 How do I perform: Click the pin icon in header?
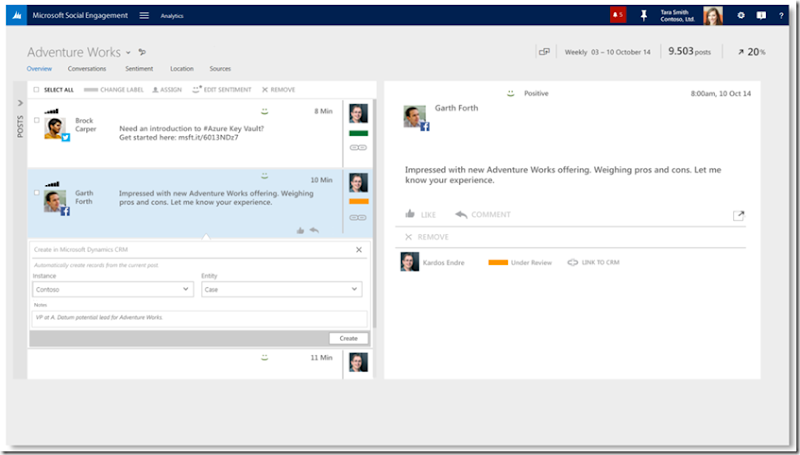click(x=644, y=16)
